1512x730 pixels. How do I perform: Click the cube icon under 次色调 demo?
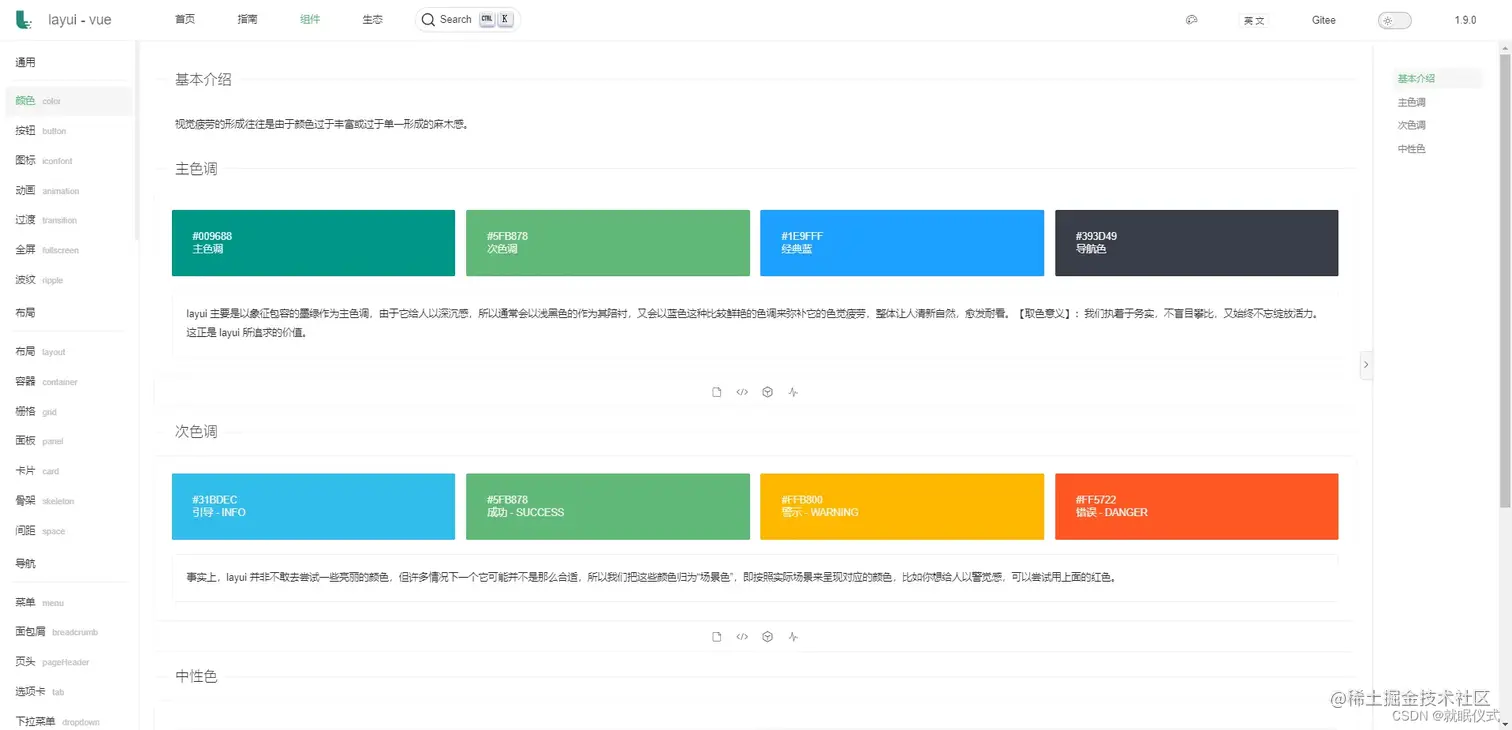coord(767,637)
